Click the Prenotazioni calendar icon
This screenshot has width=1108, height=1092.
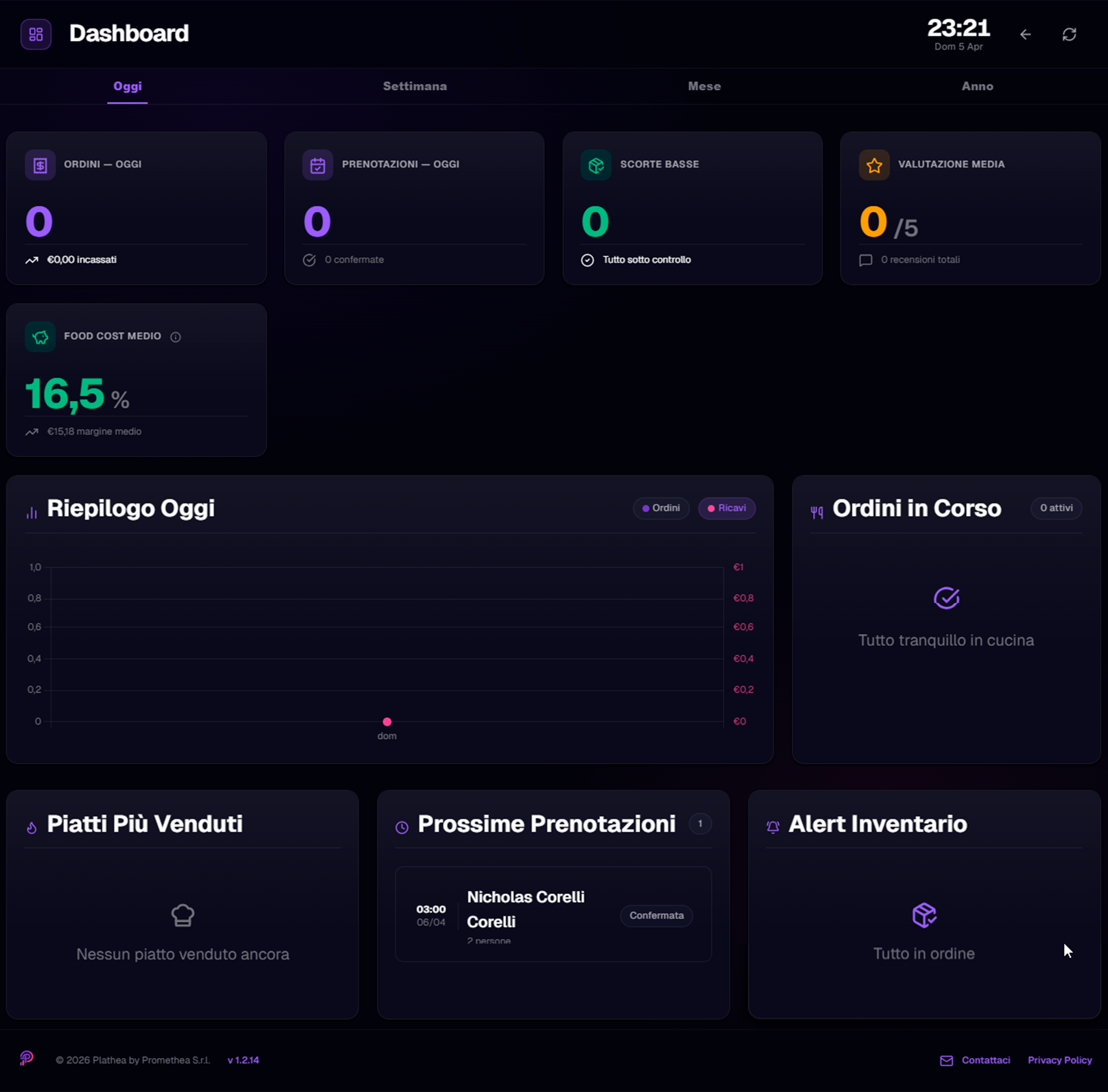pyautogui.click(x=318, y=165)
